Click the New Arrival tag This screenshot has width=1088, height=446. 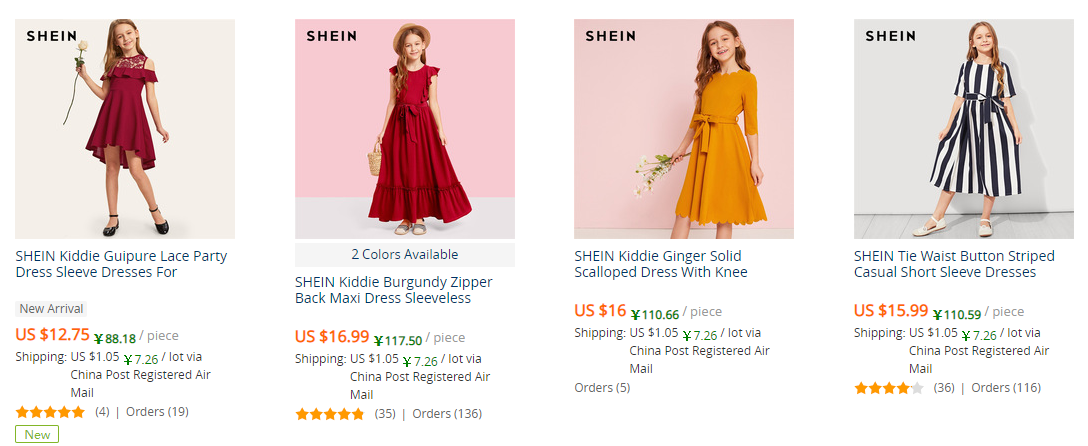pos(51,309)
